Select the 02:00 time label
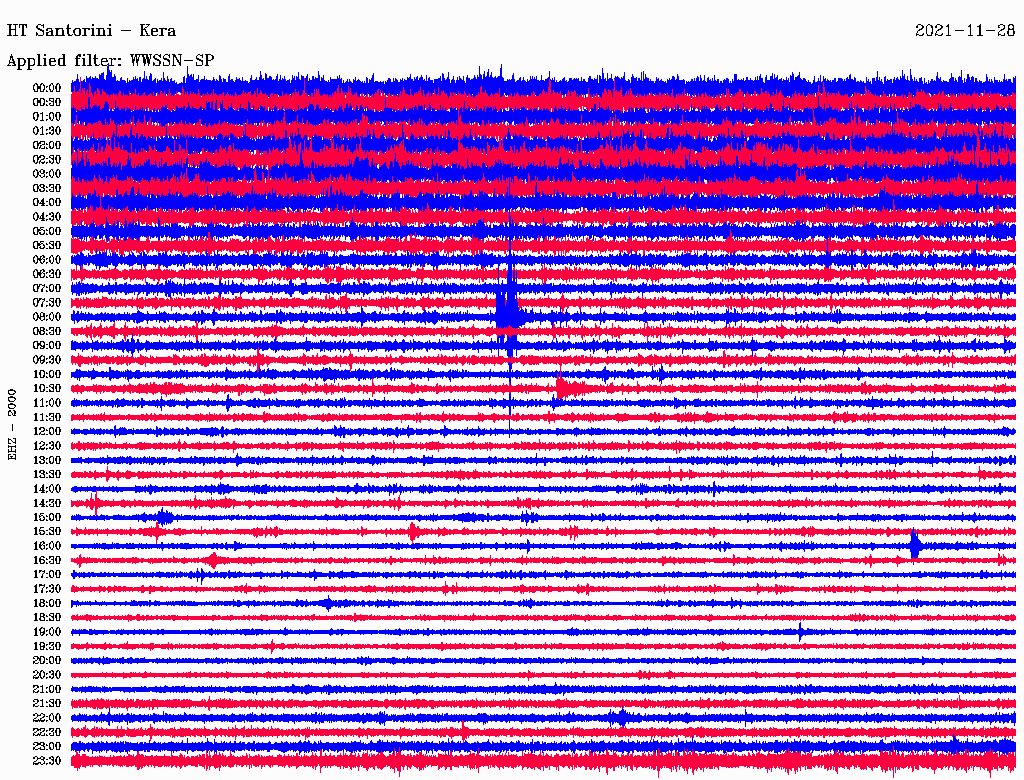Image resolution: width=1024 pixels, height=780 pixels. tap(47, 146)
